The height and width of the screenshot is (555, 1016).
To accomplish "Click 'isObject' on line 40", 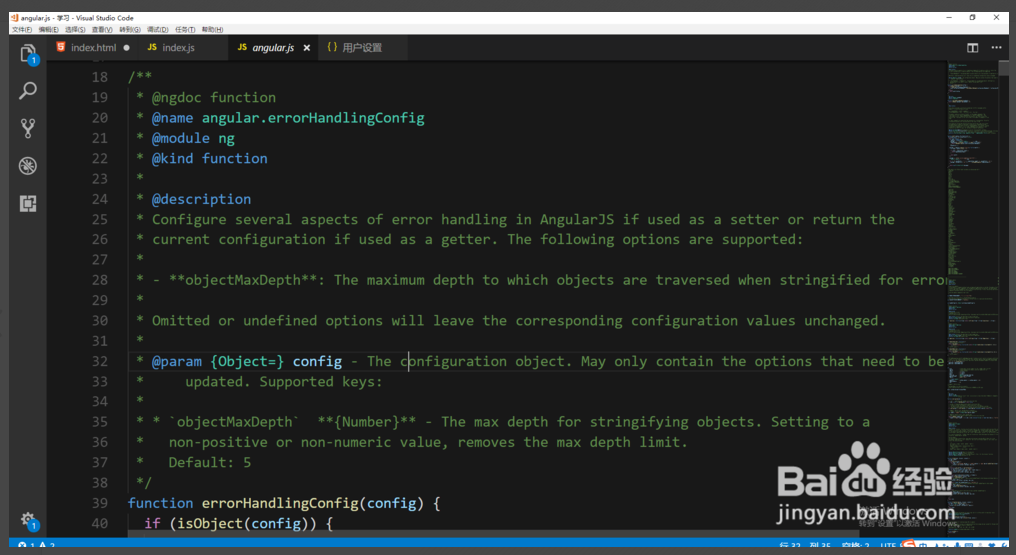I will tap(209, 523).
